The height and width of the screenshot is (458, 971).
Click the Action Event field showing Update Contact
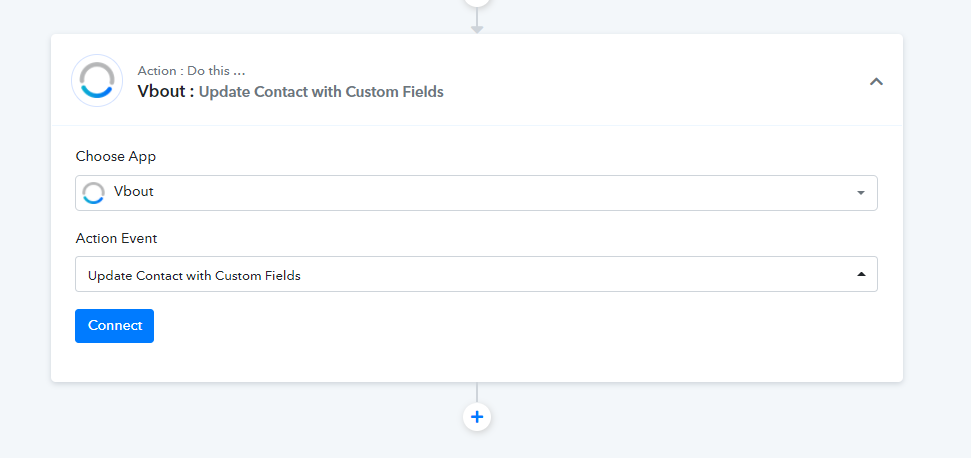click(476, 274)
